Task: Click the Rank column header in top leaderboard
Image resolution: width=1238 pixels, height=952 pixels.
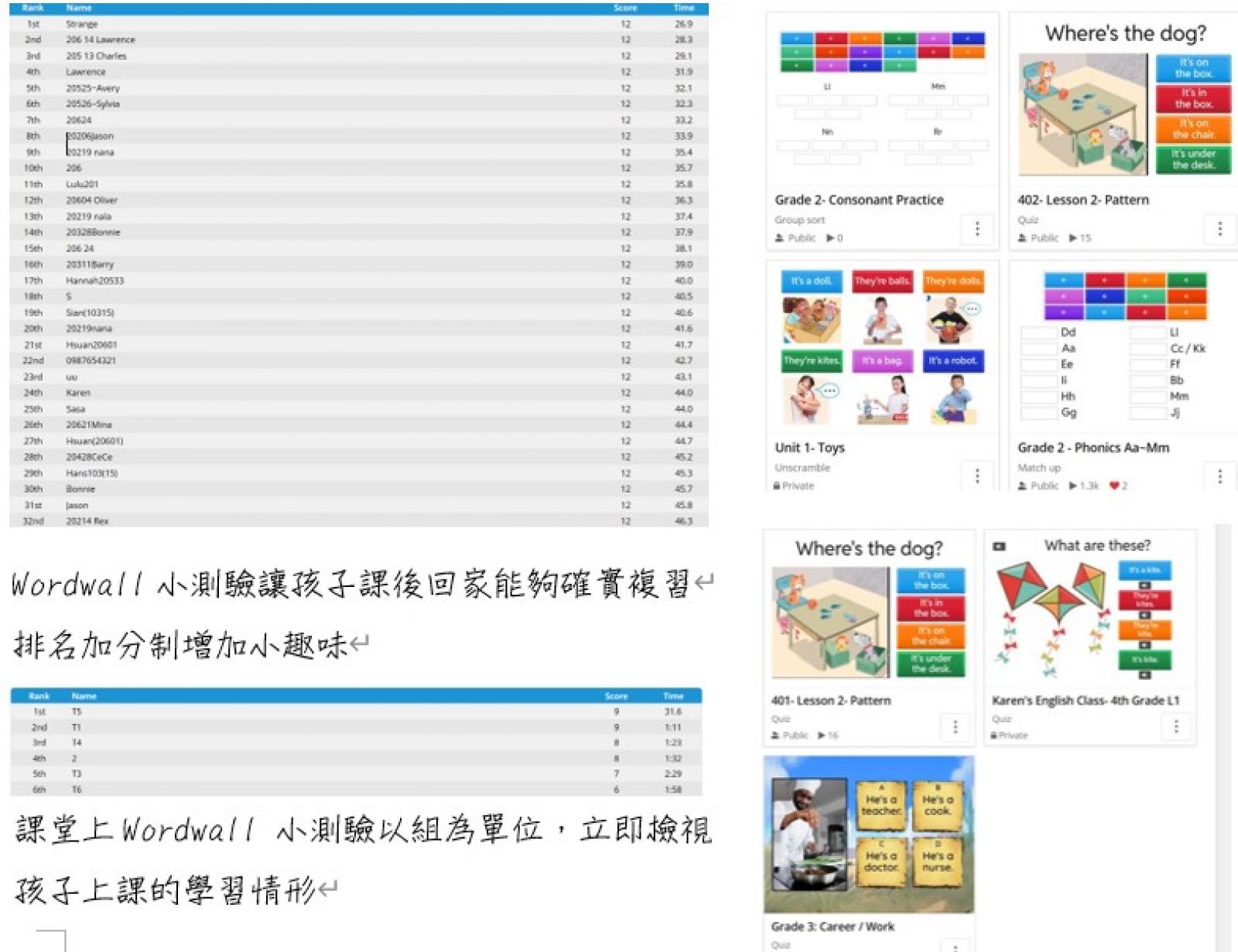Action: [x=33, y=8]
